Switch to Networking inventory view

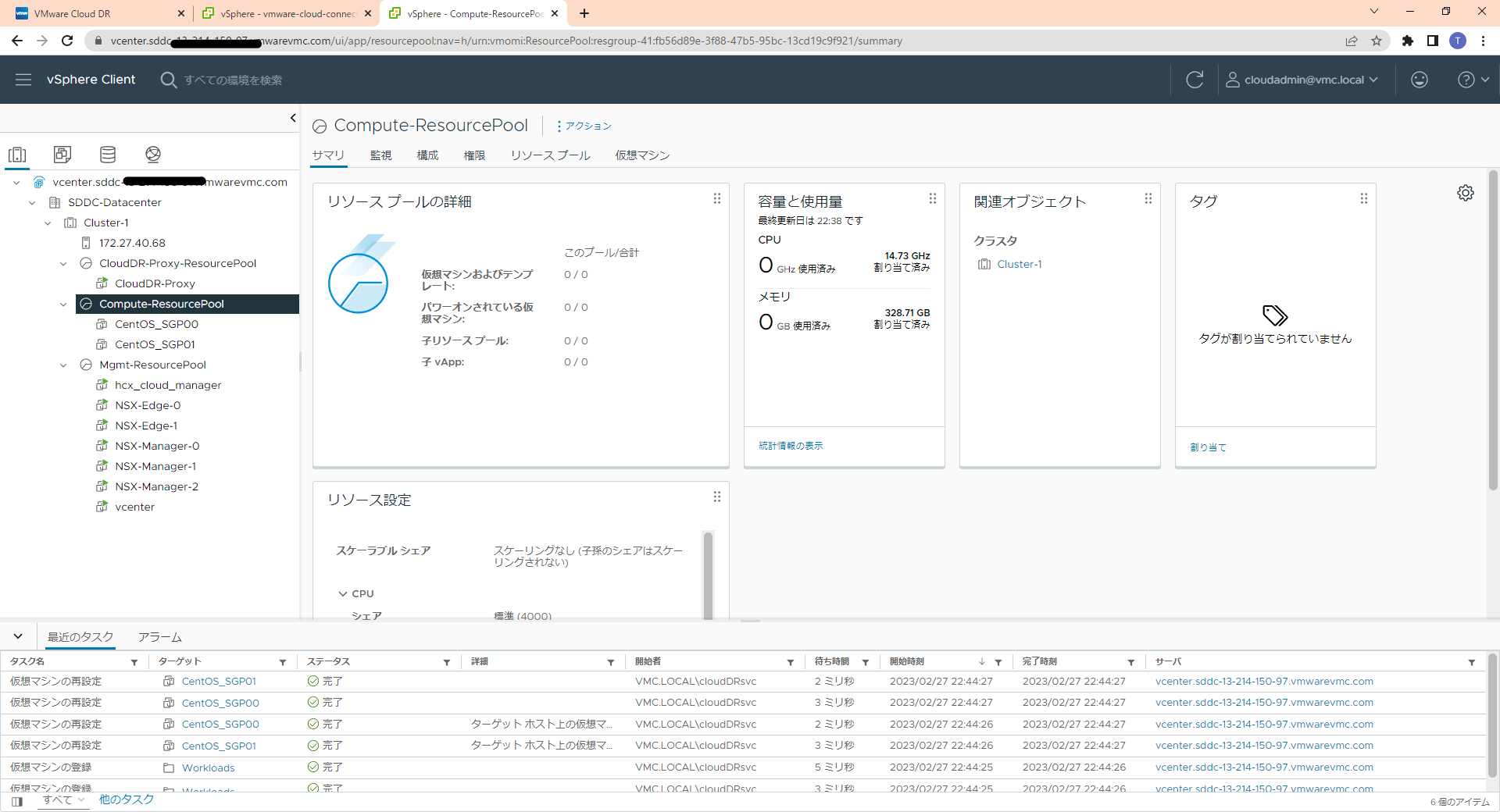pos(153,155)
